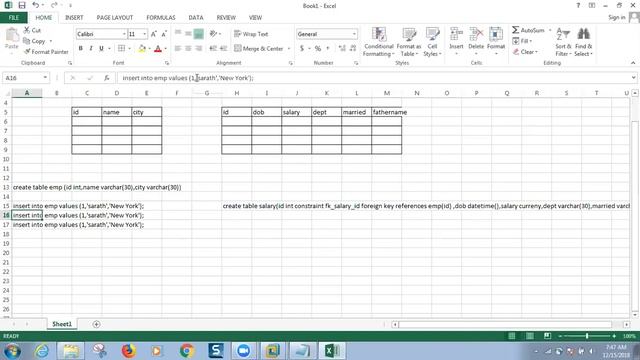Center text horizontally
640x360 pixels.
(188, 49)
